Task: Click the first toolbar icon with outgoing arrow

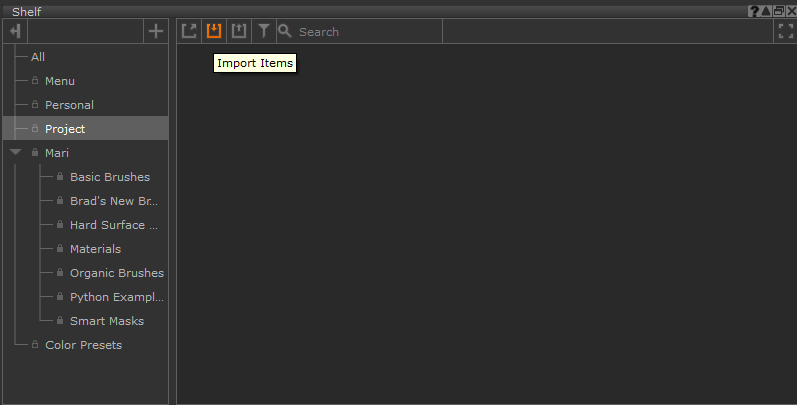Action: pyautogui.click(x=189, y=31)
